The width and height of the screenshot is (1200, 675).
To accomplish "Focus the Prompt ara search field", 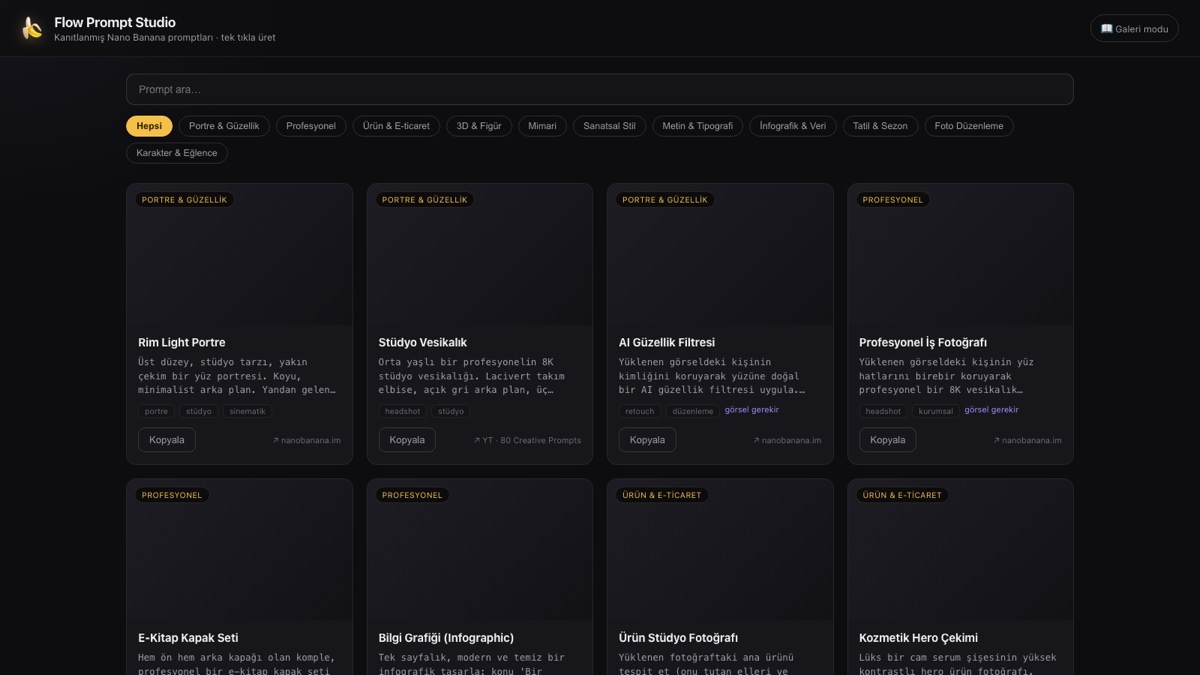I will 600,89.
